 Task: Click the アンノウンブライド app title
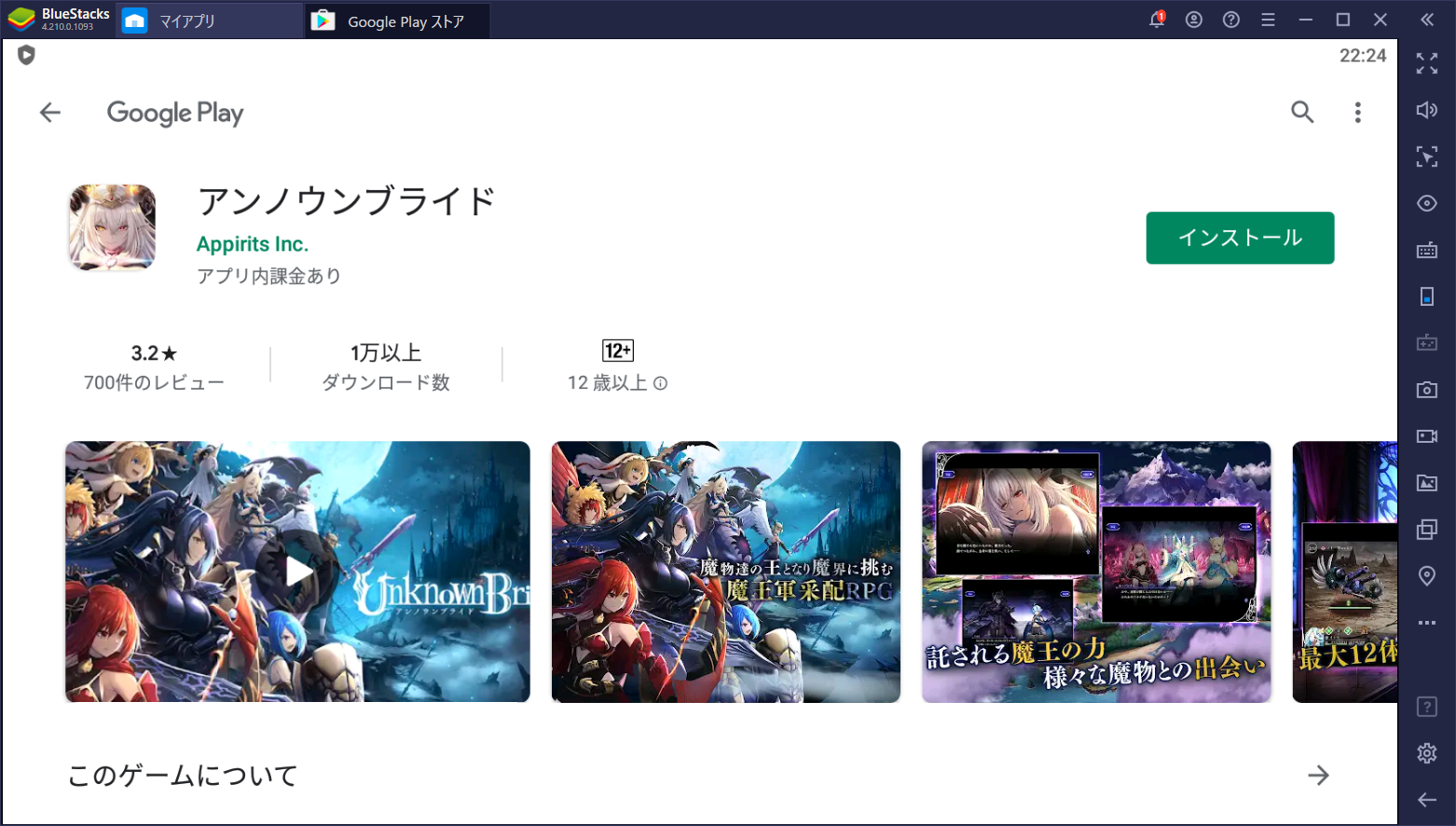[x=346, y=201]
